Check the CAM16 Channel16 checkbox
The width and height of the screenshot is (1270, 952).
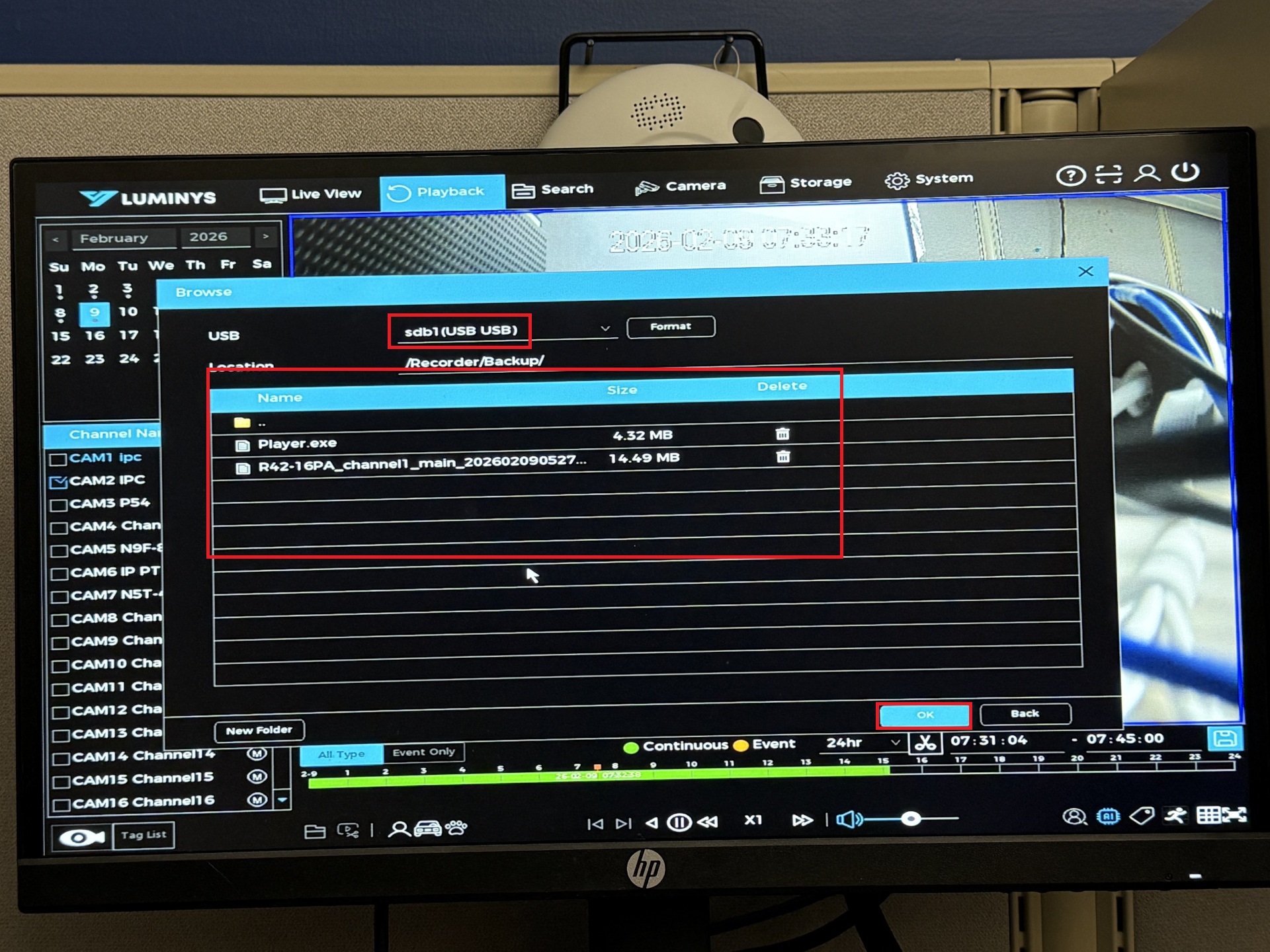62,805
